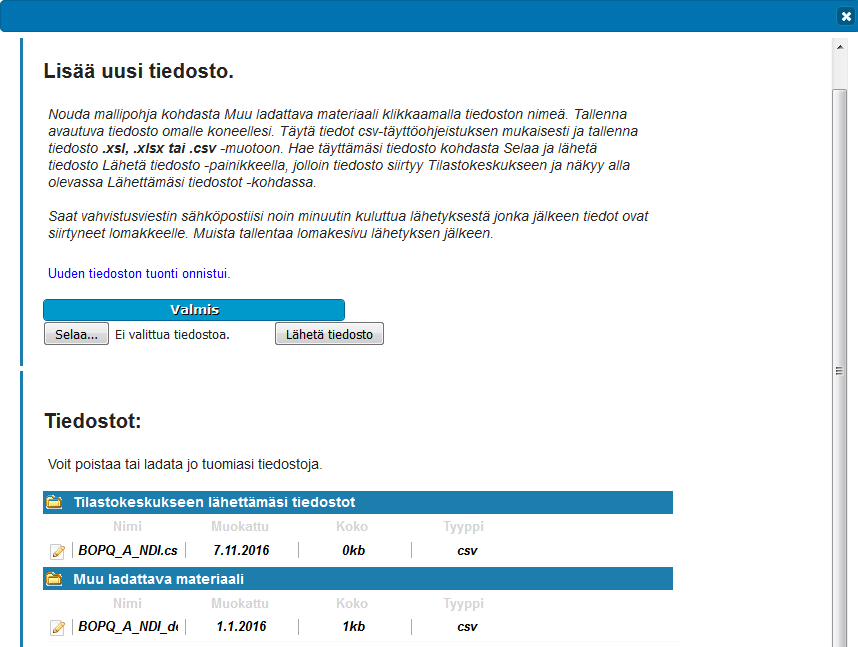
Task: Click the Valmis progress bar
Action: [194, 310]
